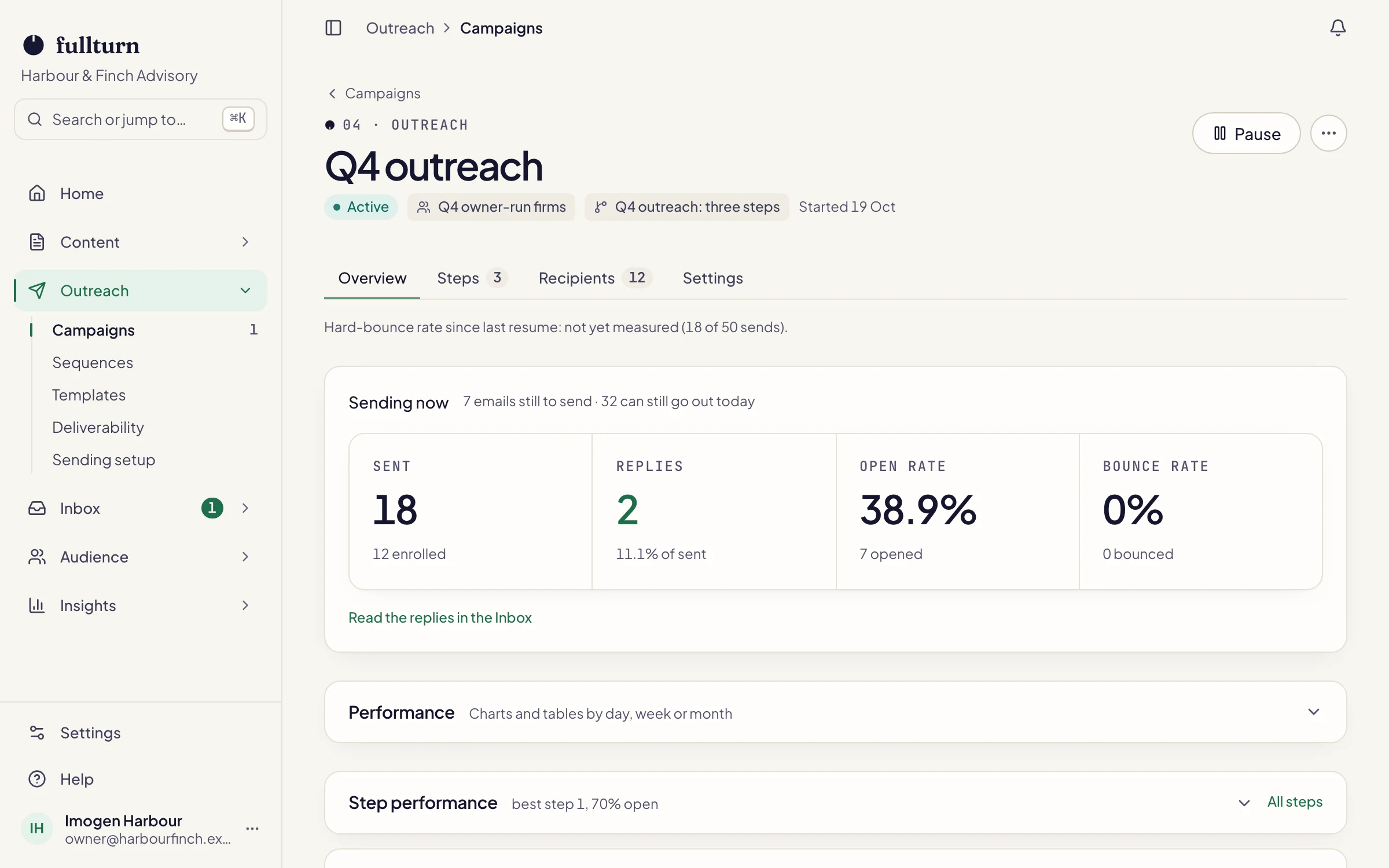Expand the Inbox section chevron
Viewport: 1389px width, 868px height.
tap(245, 508)
